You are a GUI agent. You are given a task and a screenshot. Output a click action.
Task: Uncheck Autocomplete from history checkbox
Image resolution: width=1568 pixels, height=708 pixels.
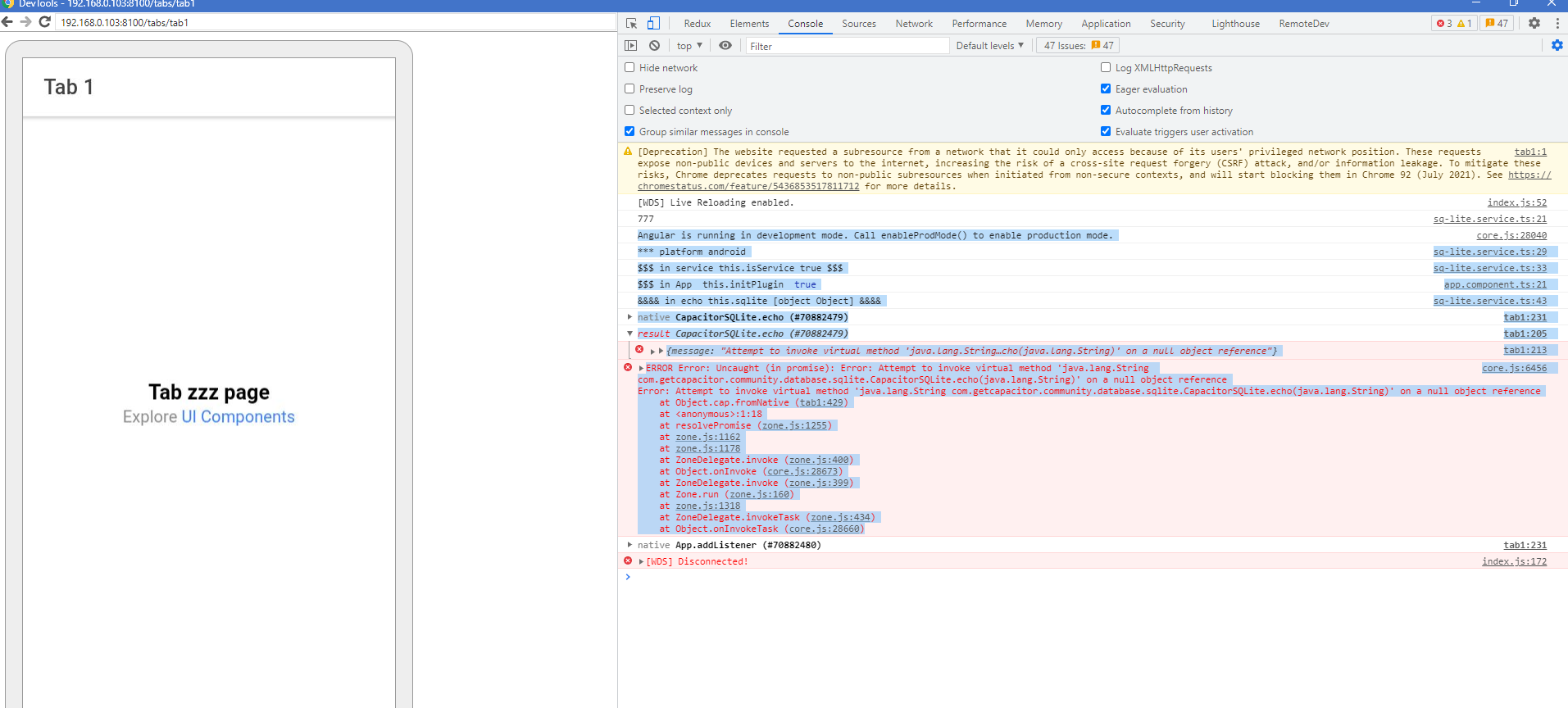(x=1106, y=111)
